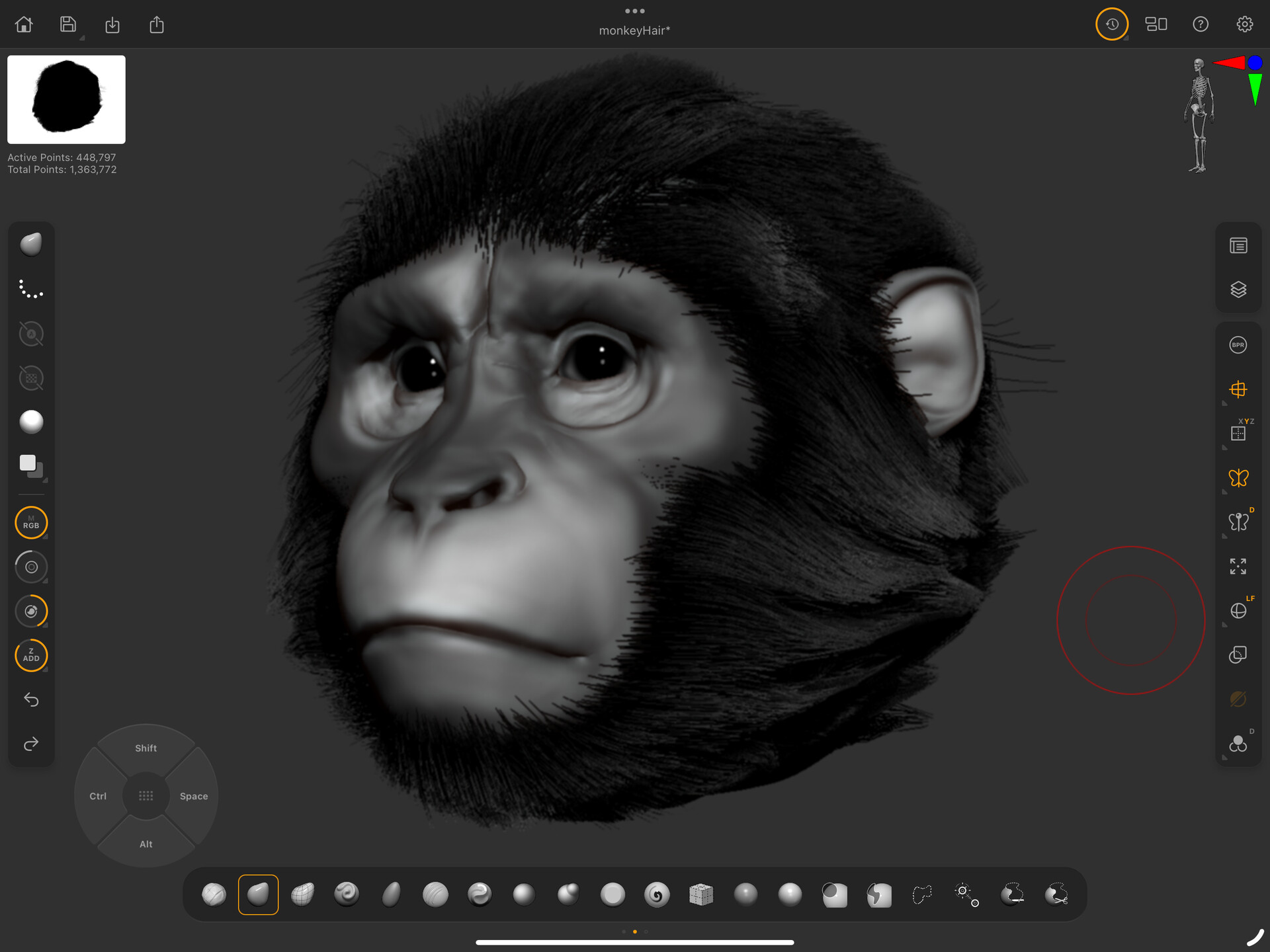This screenshot has width=1270, height=952.
Task: Toggle the Zadd sculpting mode button
Action: [x=30, y=655]
